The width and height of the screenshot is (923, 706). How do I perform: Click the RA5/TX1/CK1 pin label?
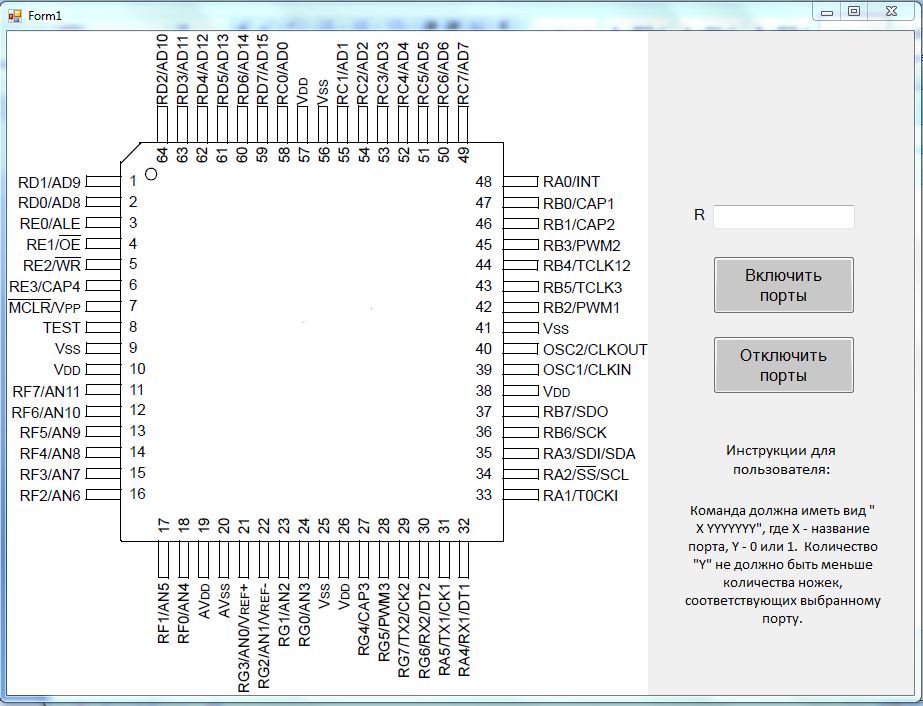coord(444,631)
